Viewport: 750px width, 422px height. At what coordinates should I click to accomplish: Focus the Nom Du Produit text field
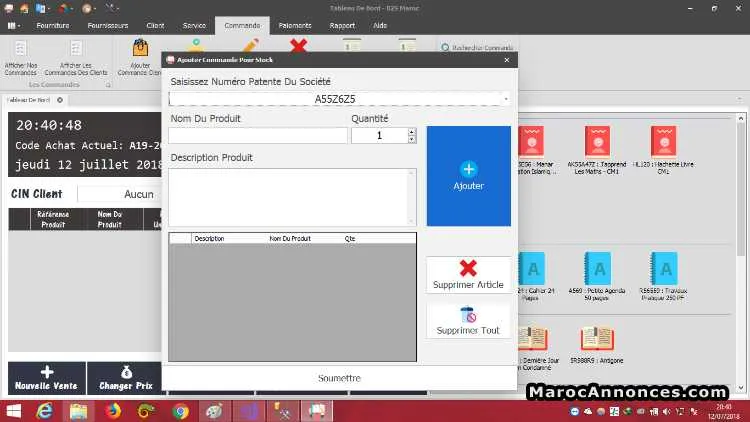pos(258,135)
